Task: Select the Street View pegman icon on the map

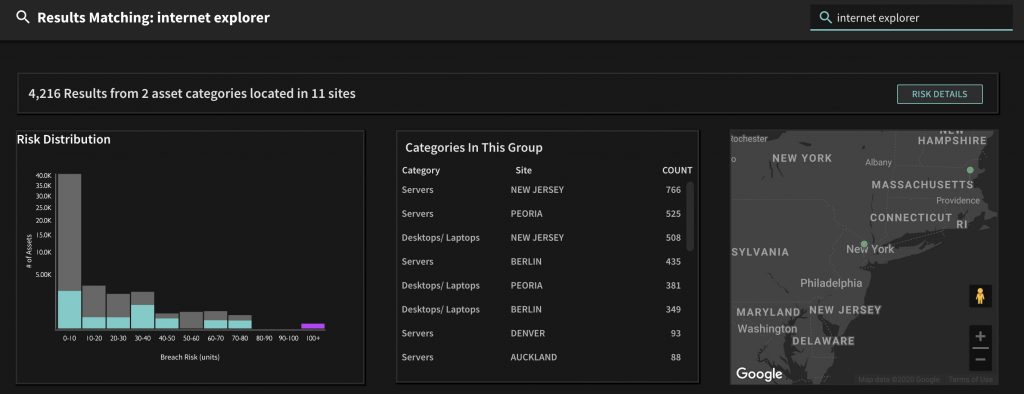Action: pos(980,296)
